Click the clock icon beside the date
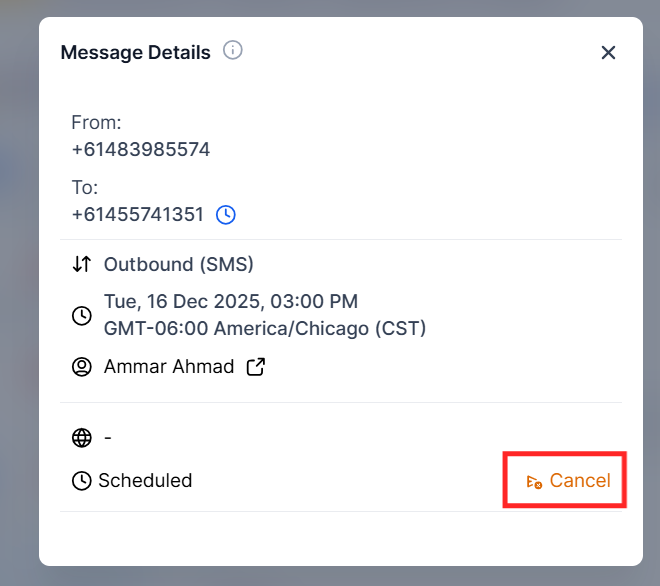The height and width of the screenshot is (586, 660). [x=82, y=315]
